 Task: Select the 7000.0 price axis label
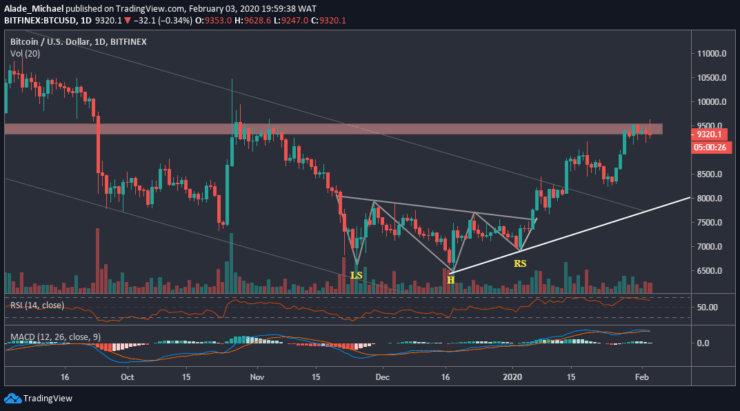709,247
